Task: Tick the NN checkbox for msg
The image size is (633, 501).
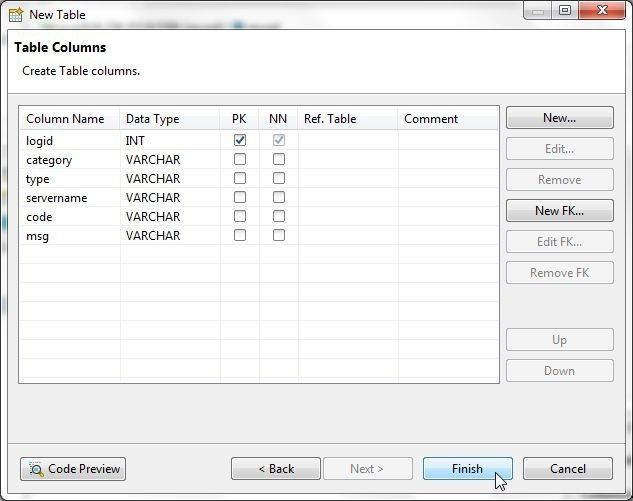Action: point(279,235)
